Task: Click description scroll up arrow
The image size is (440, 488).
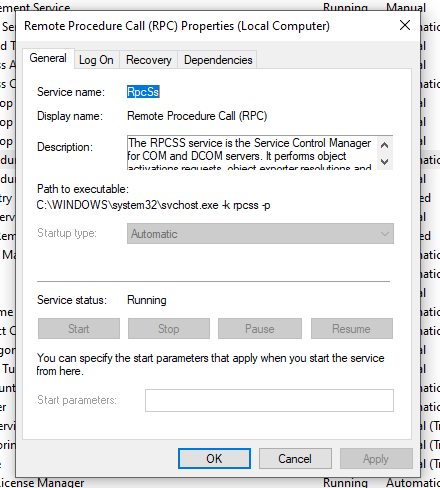Action: [384, 145]
